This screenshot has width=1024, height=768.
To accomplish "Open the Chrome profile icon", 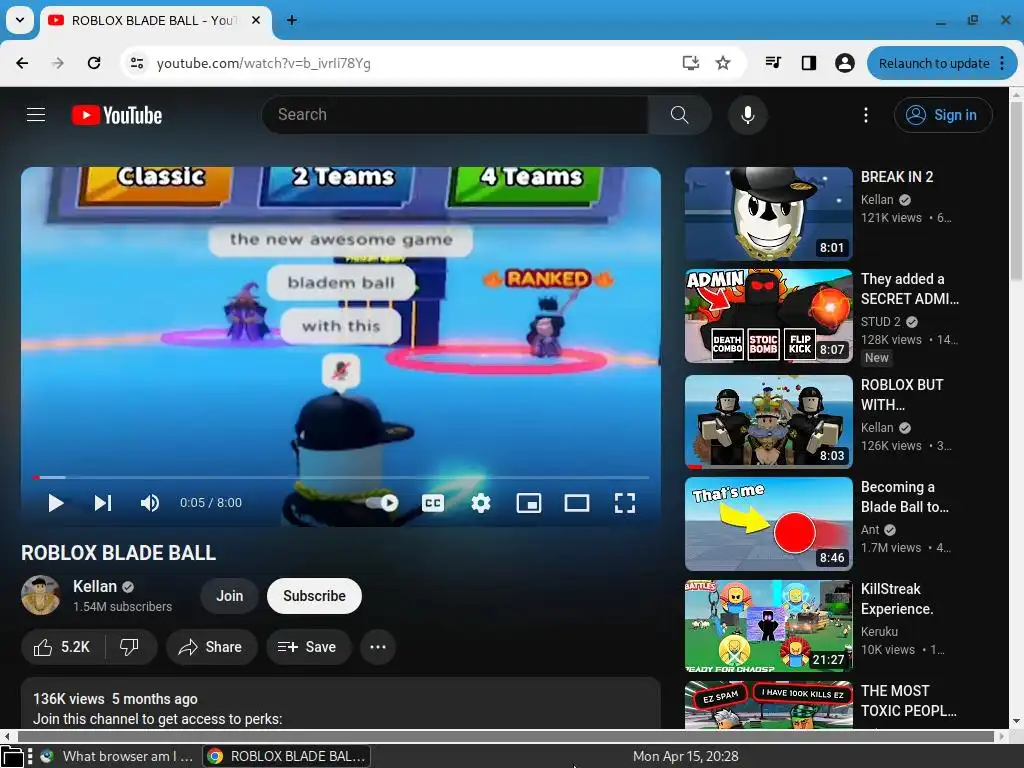I will pyautogui.click(x=845, y=63).
